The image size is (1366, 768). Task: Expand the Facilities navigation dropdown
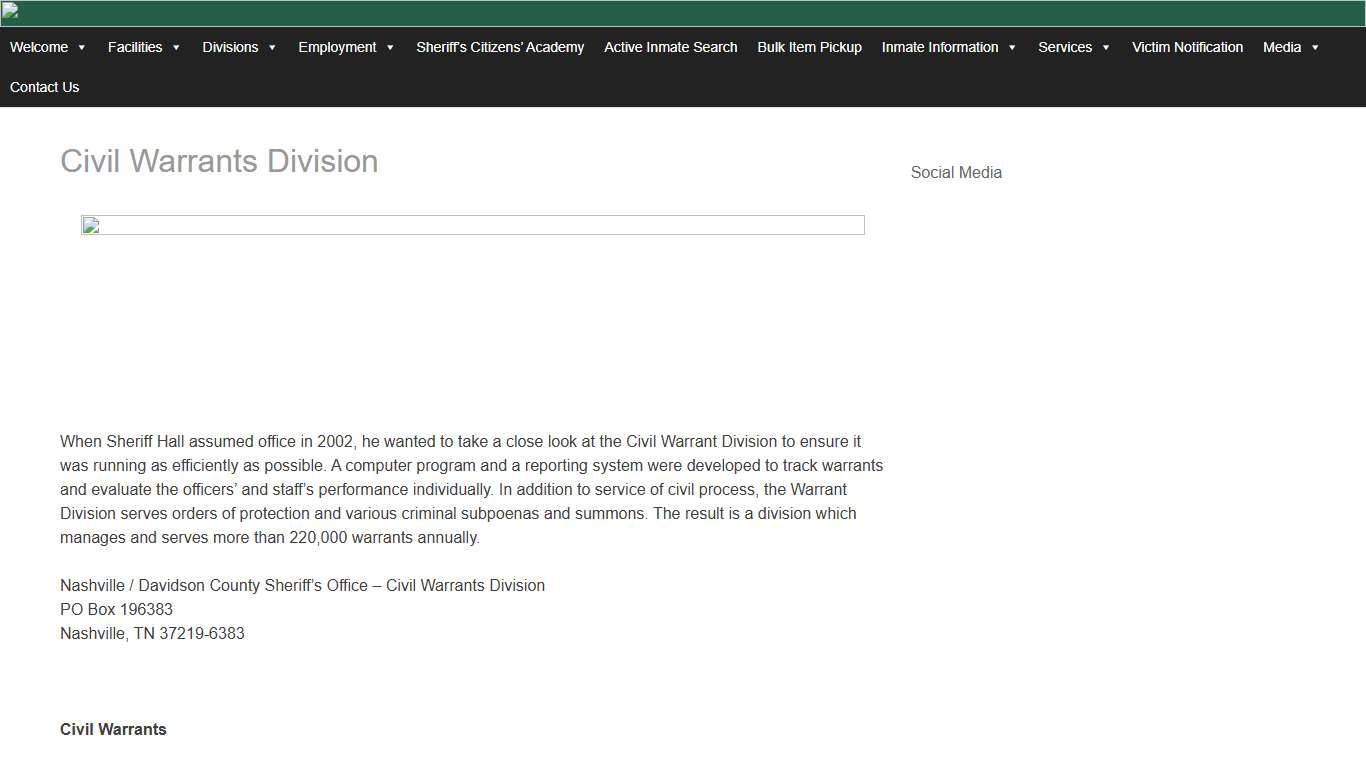pyautogui.click(x=135, y=47)
